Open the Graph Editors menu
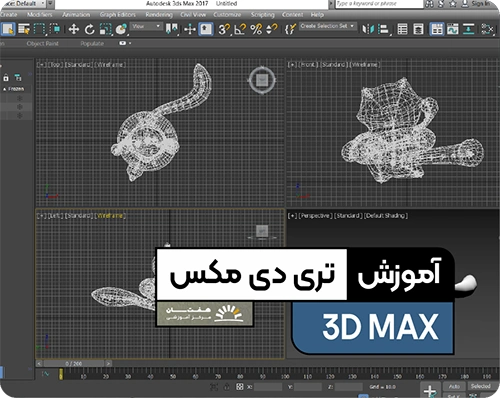 pos(118,15)
